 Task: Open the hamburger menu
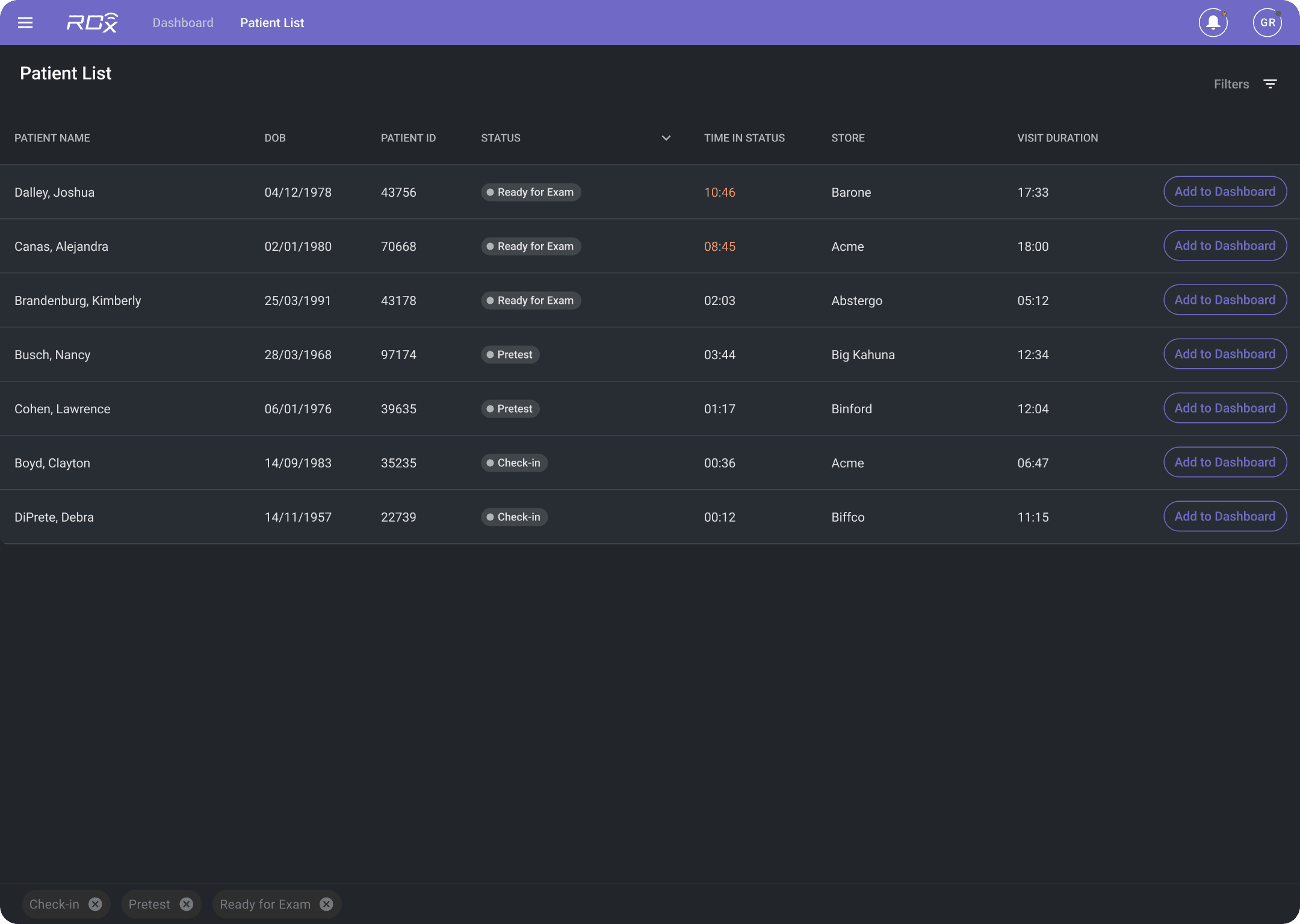point(25,23)
